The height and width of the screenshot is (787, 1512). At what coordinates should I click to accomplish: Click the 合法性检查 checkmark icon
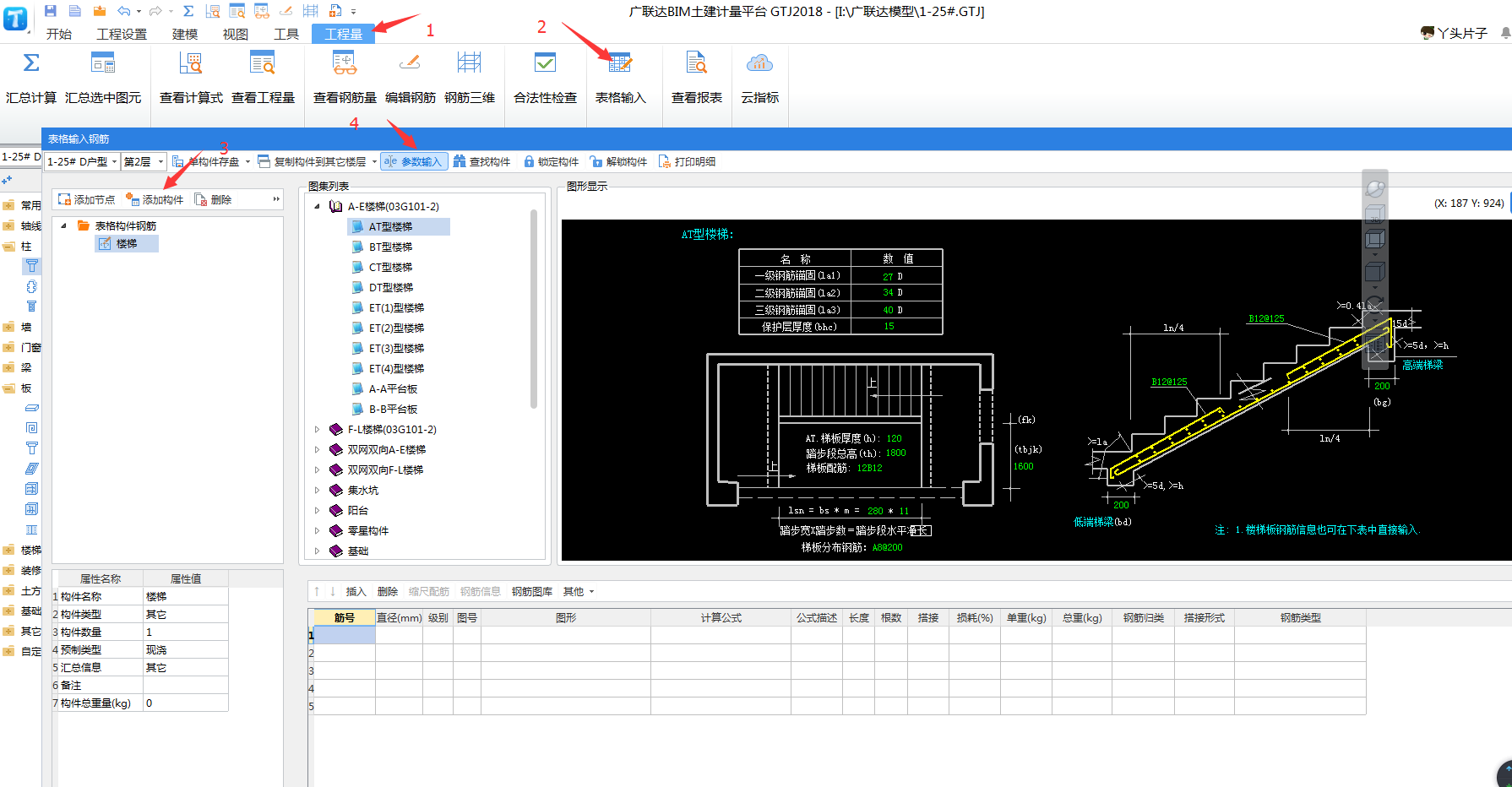(546, 62)
